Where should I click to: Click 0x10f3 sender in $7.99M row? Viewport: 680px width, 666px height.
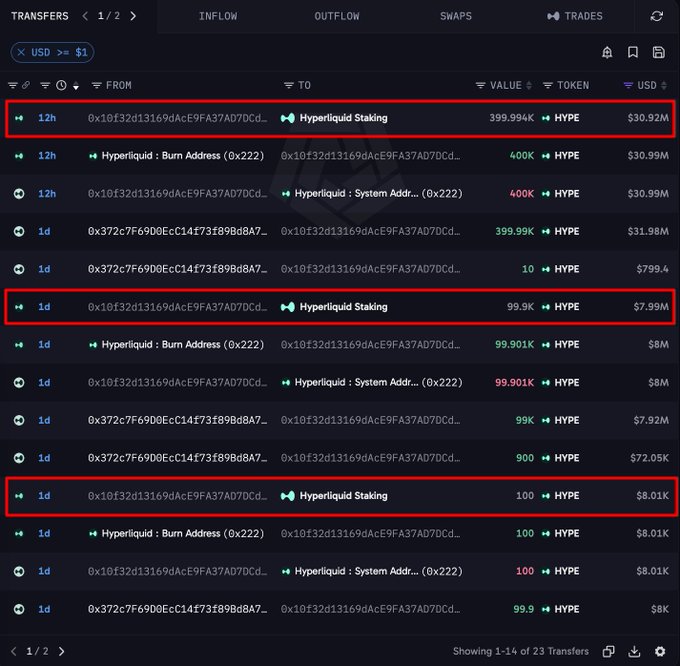177,307
